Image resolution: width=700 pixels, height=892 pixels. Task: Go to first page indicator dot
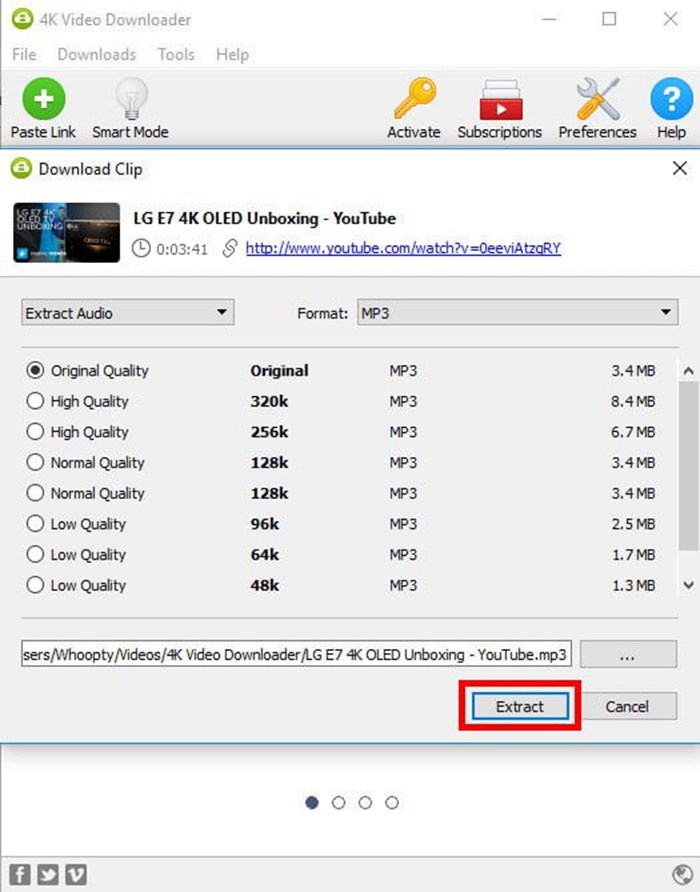click(312, 803)
